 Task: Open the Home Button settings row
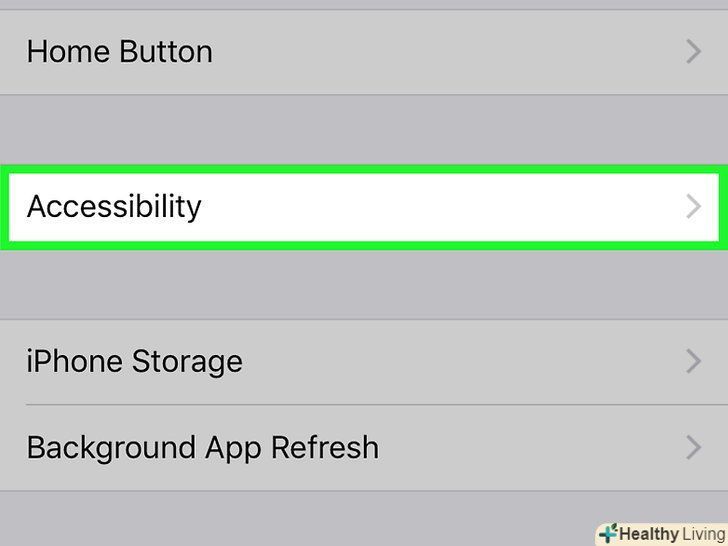[362, 52]
